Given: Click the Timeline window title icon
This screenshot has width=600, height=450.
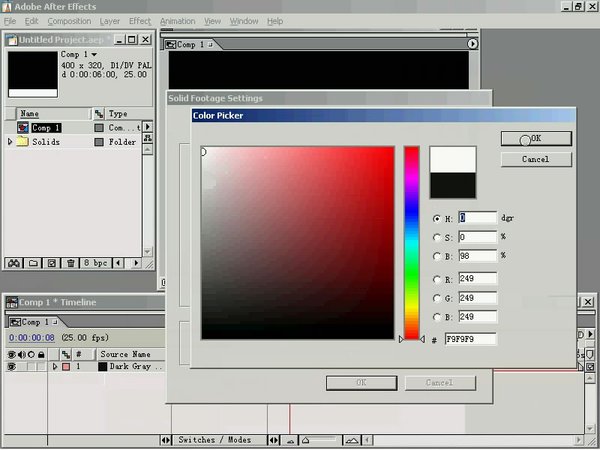Looking at the screenshot, I should [x=11, y=302].
